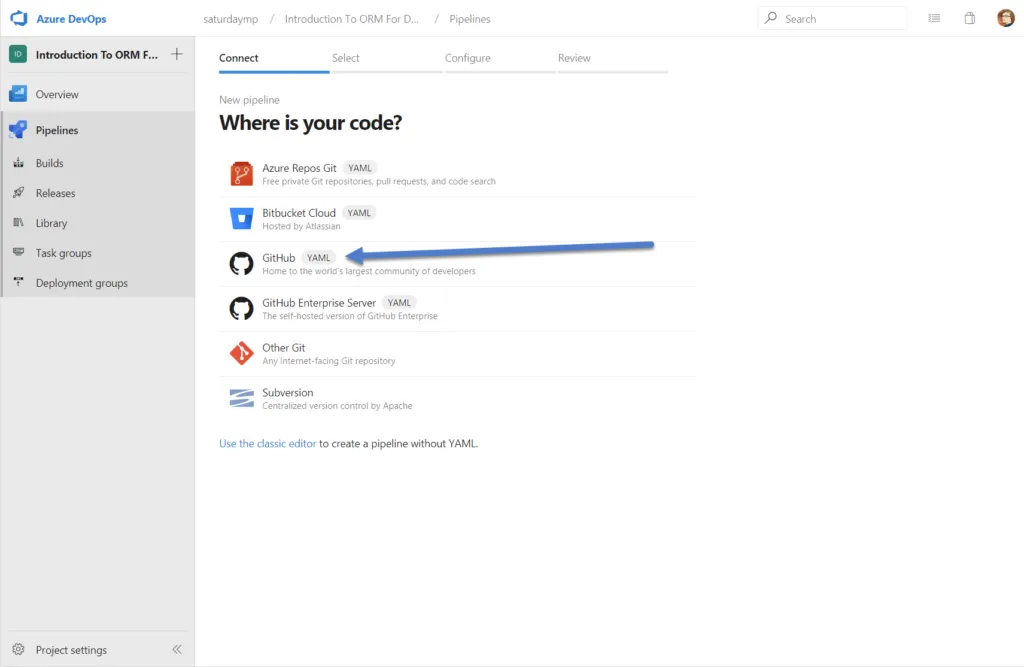
Task: Open the Project settings gear icon
Action: pos(18,649)
